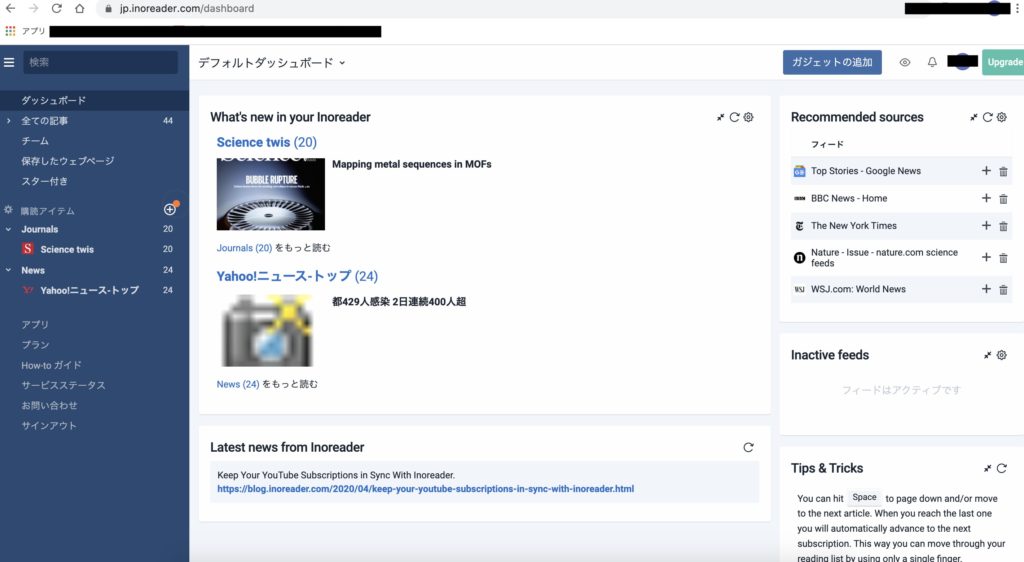Open How-to ガイド in sidebar

51,366
